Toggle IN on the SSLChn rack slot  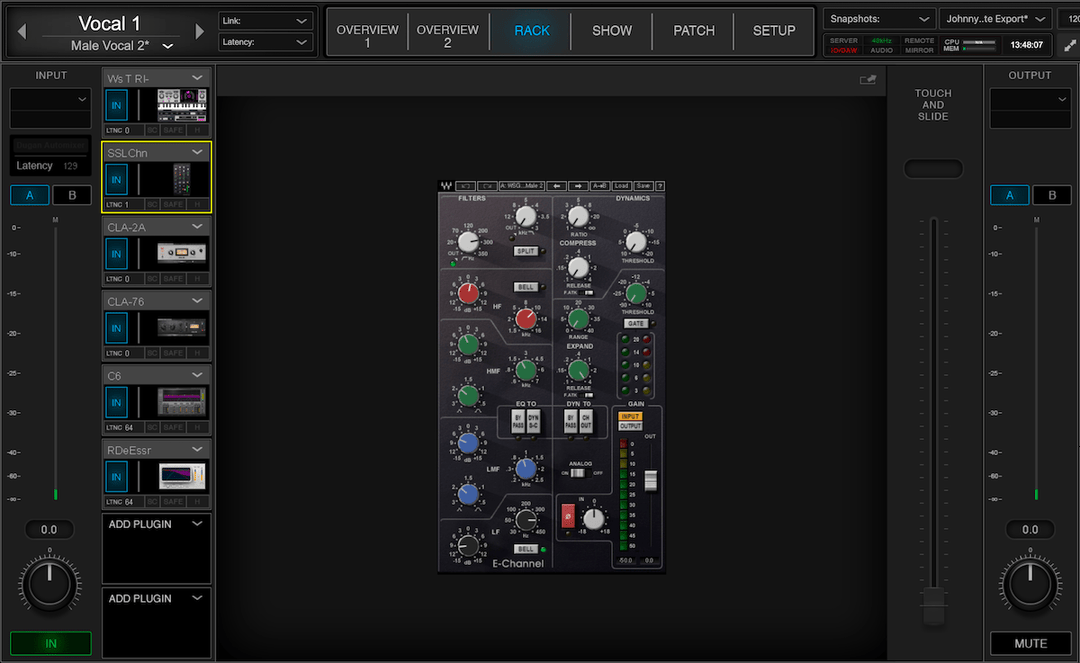pos(115,180)
